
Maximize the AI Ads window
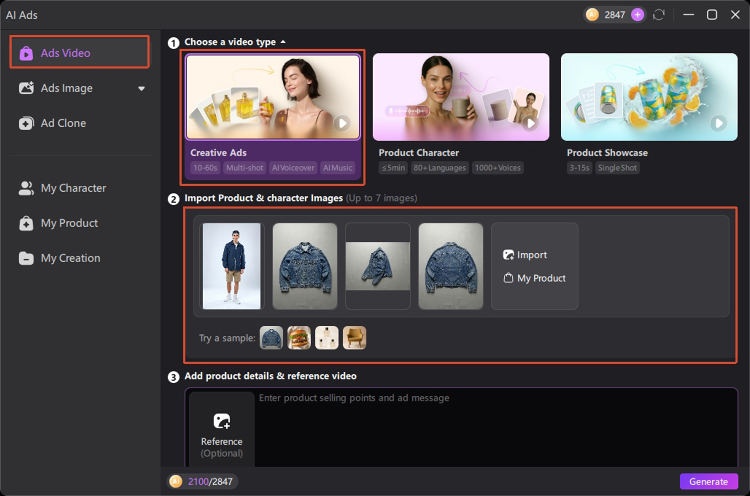[712, 15]
